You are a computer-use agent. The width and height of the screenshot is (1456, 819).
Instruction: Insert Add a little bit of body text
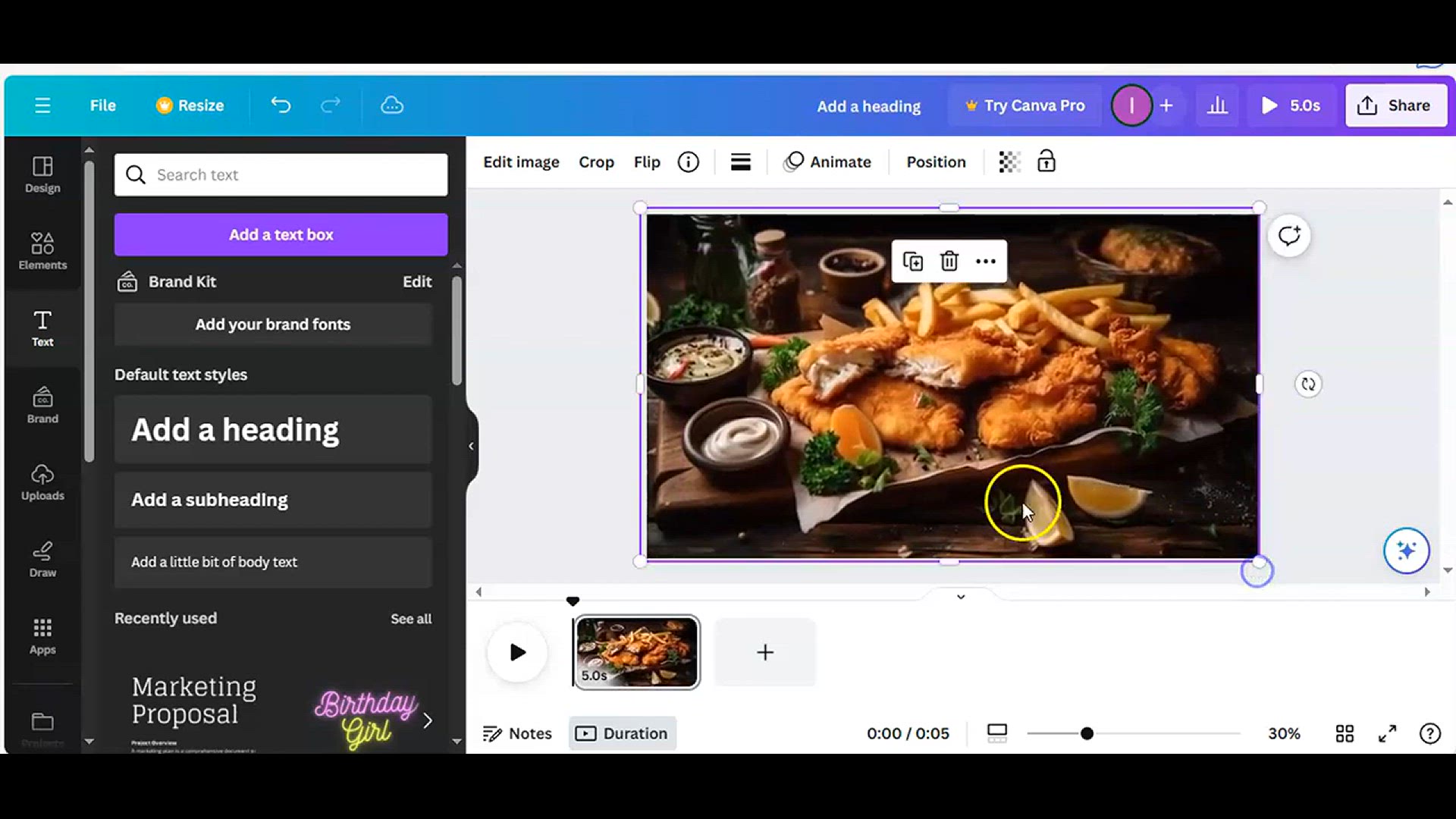coord(273,563)
